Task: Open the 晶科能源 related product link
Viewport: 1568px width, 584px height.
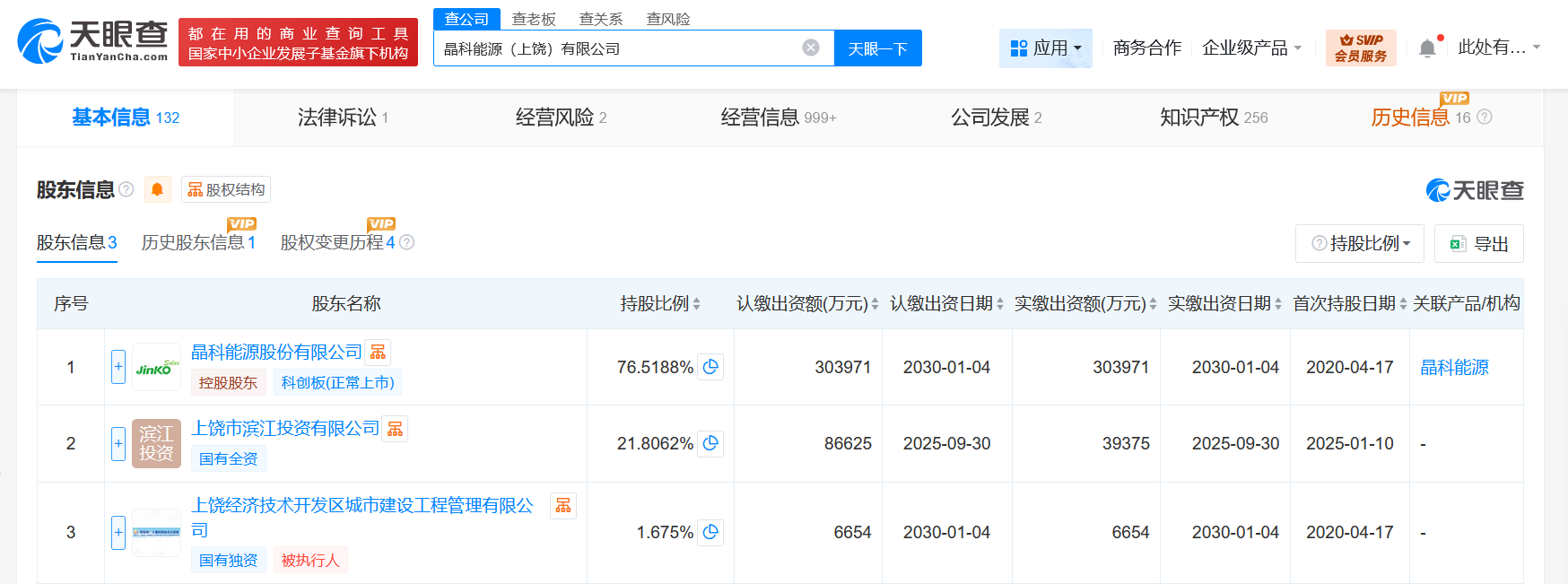Action: [x=1454, y=367]
